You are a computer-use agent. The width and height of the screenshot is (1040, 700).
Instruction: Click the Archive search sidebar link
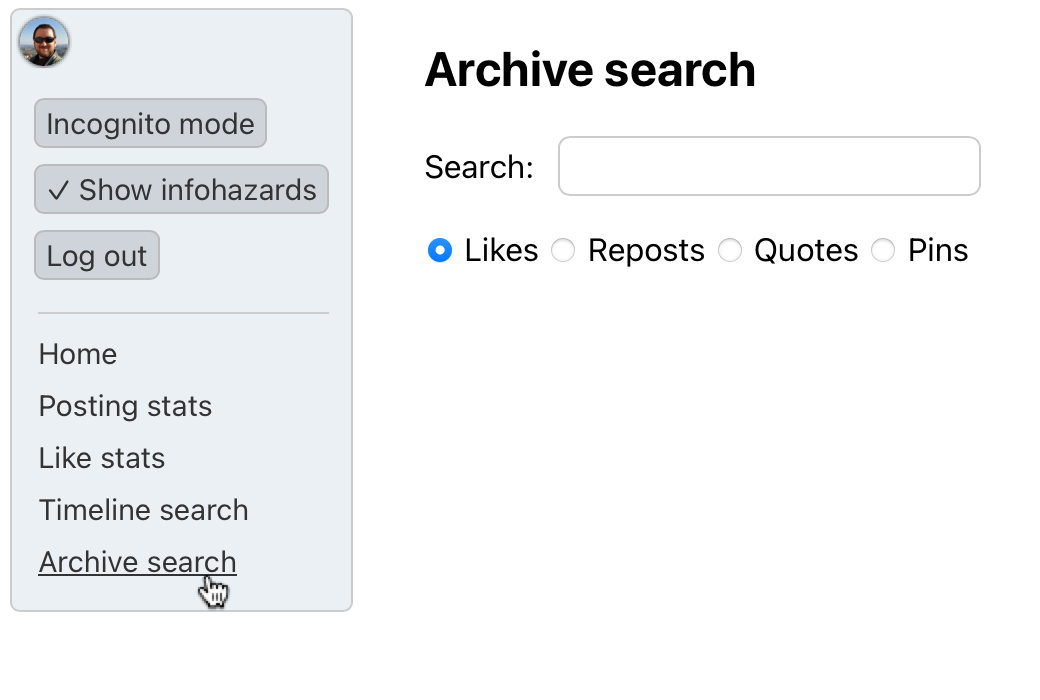point(137,562)
